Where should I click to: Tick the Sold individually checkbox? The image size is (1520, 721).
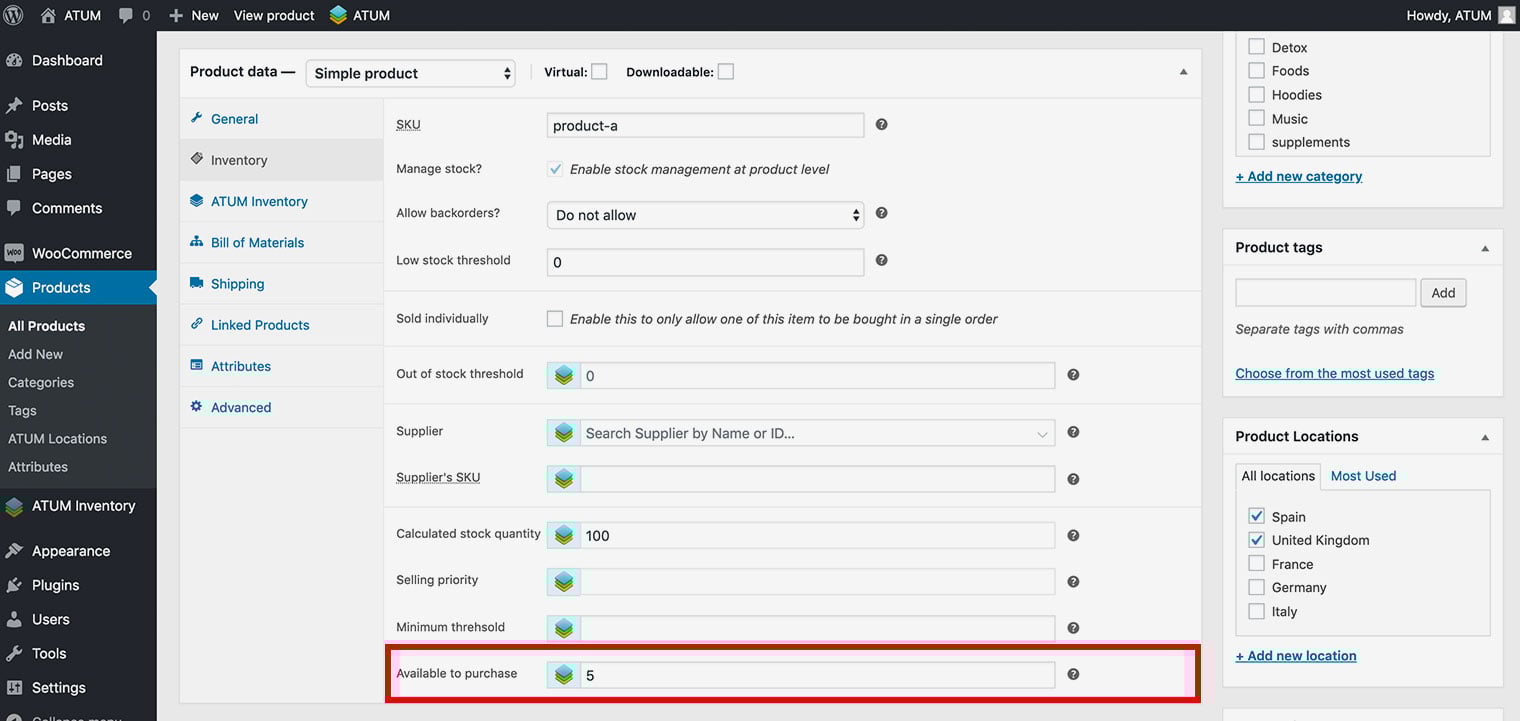coord(555,319)
